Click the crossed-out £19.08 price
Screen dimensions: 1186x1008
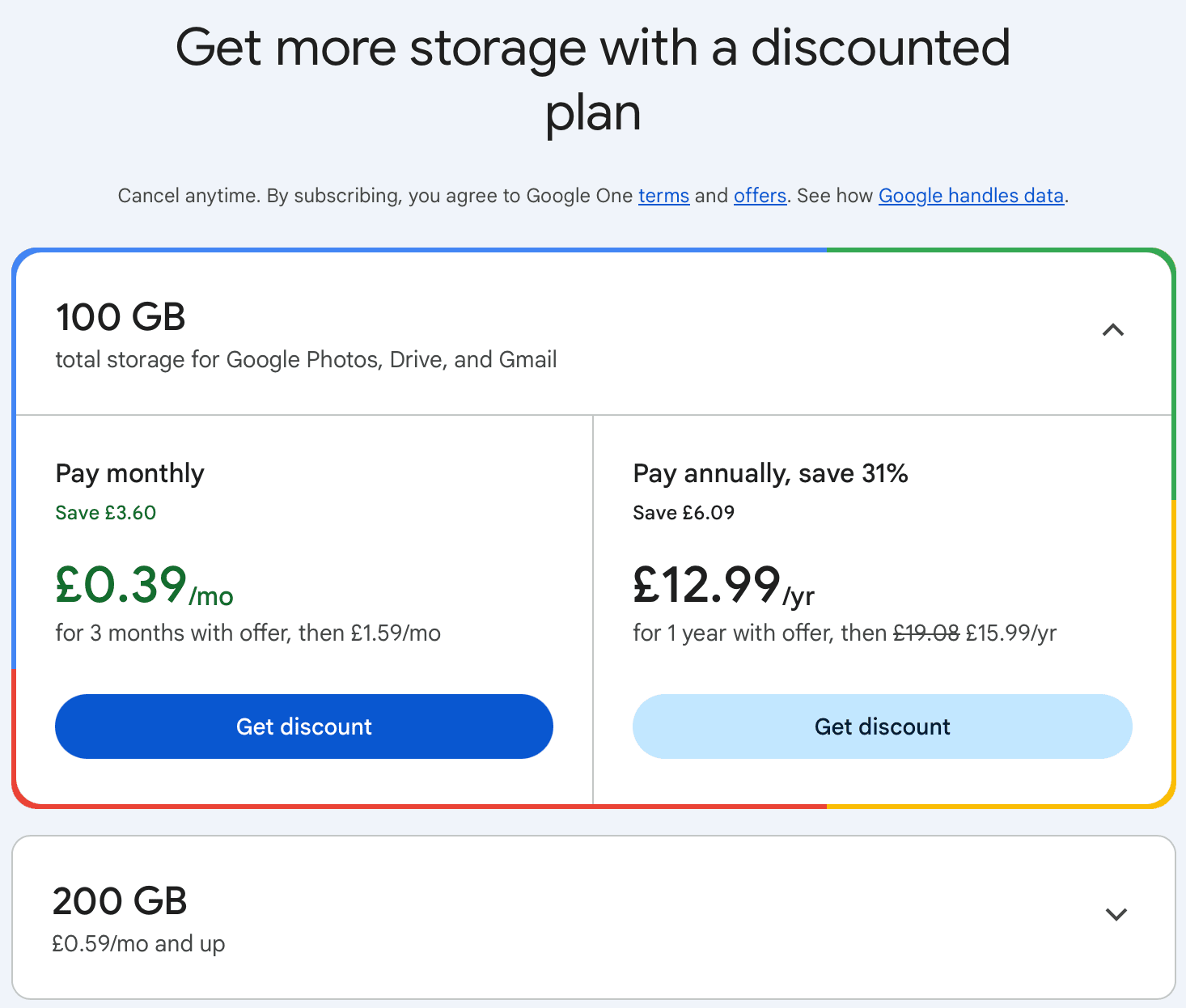click(x=925, y=633)
